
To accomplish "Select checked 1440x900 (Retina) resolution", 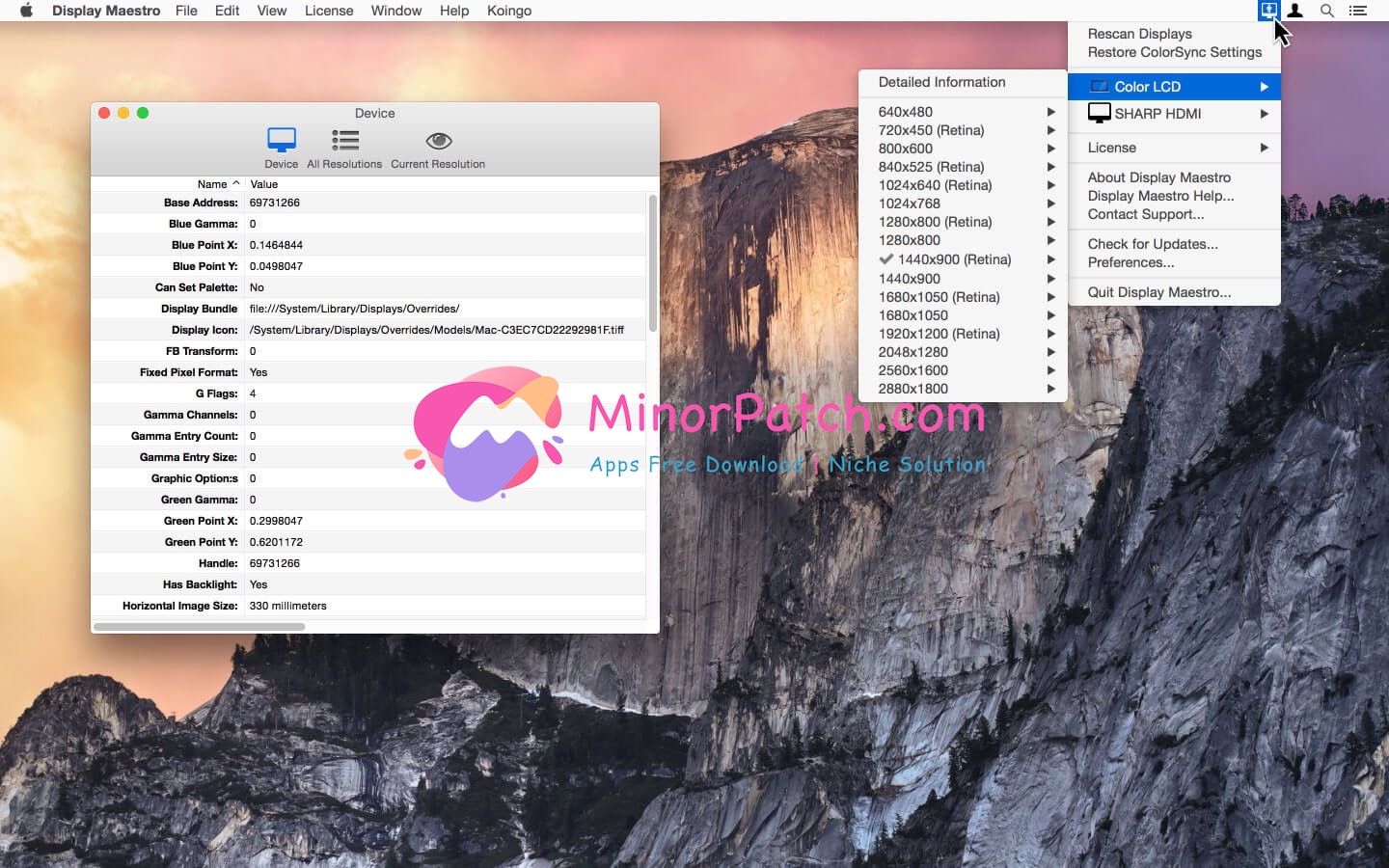I will (x=963, y=259).
